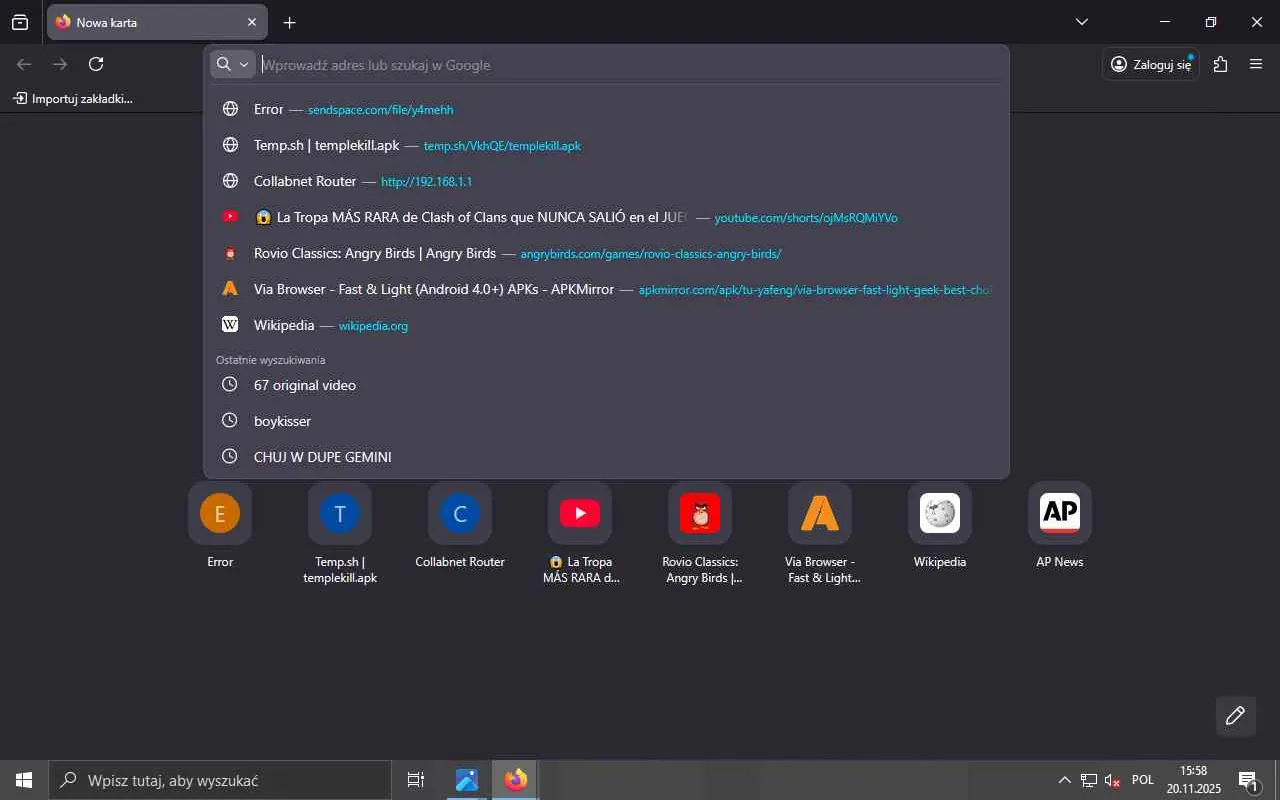Open the search engine picker dropdown

233,64
